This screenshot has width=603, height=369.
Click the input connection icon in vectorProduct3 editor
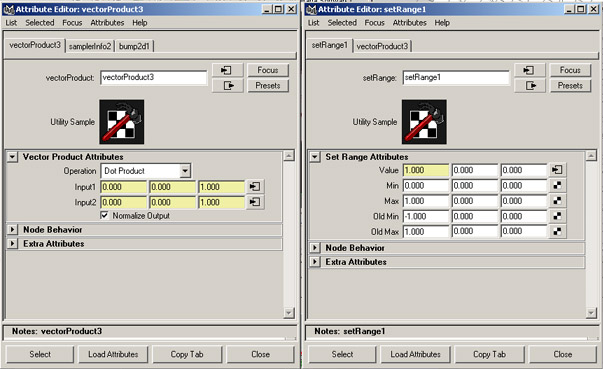pyautogui.click(x=227, y=70)
